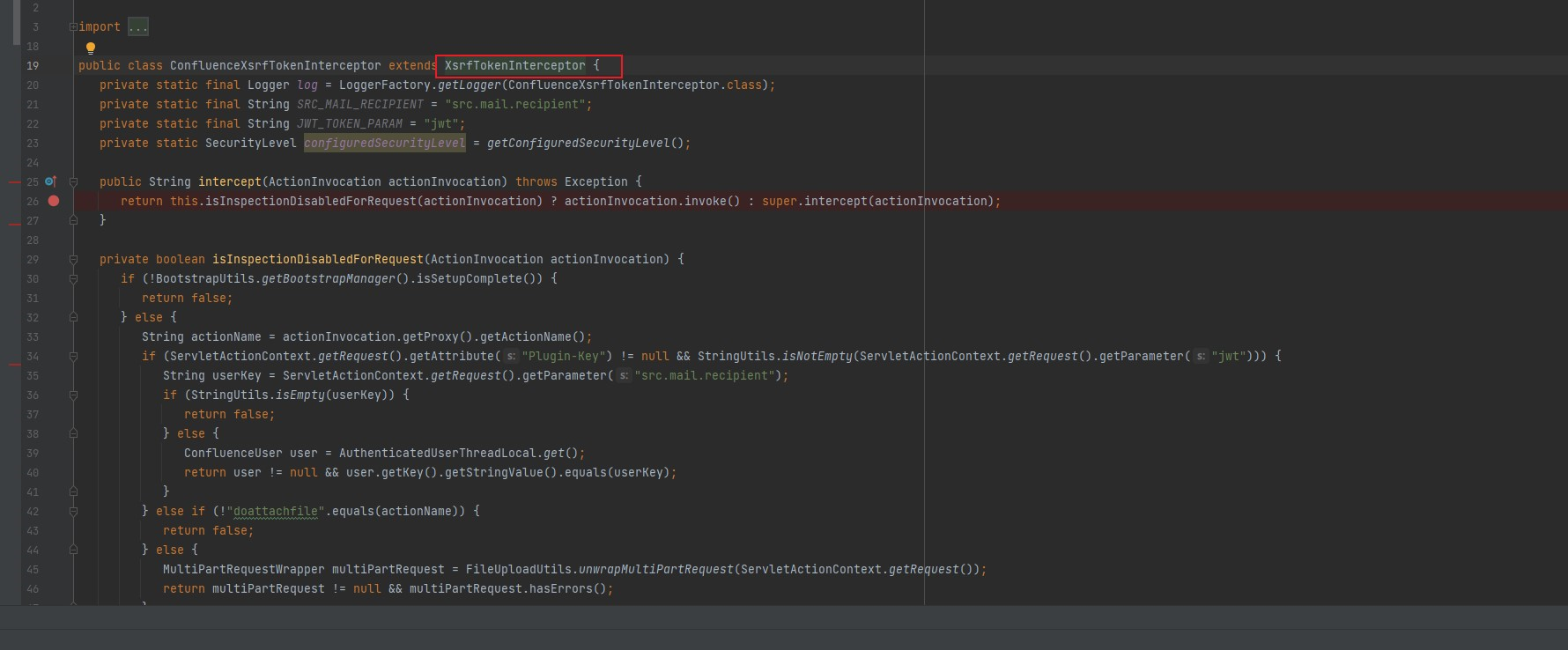Click "src.mail.recipient" string on line 35
Image resolution: width=1568 pixels, height=650 pixels.
705,375
